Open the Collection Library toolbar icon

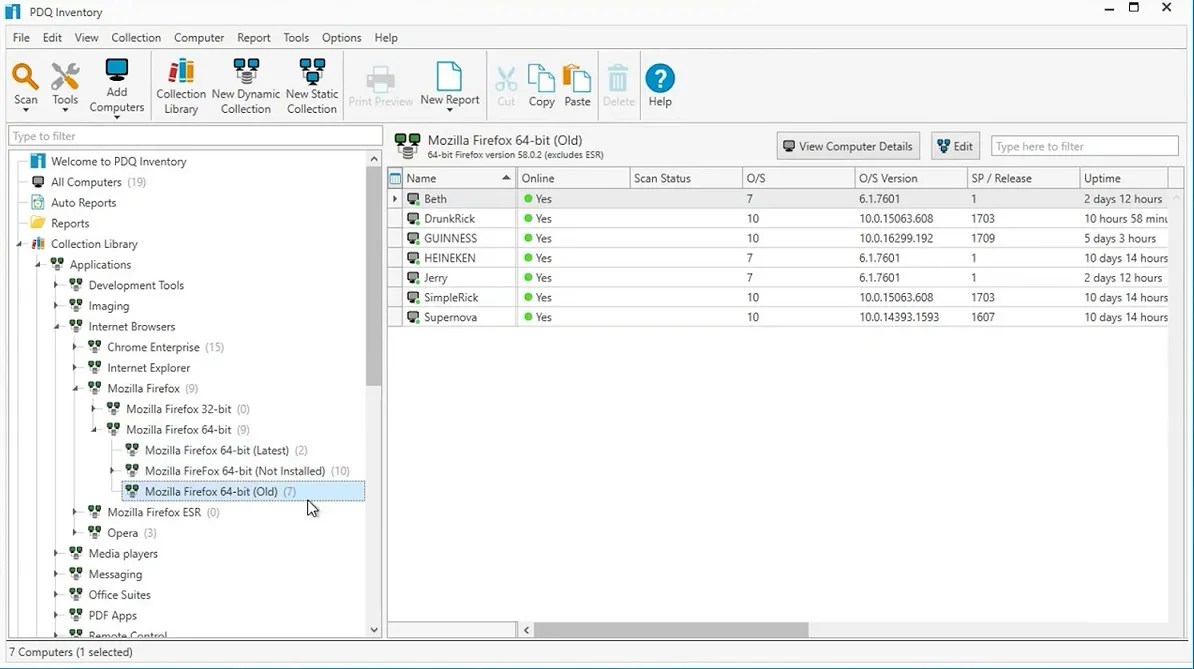[181, 70]
